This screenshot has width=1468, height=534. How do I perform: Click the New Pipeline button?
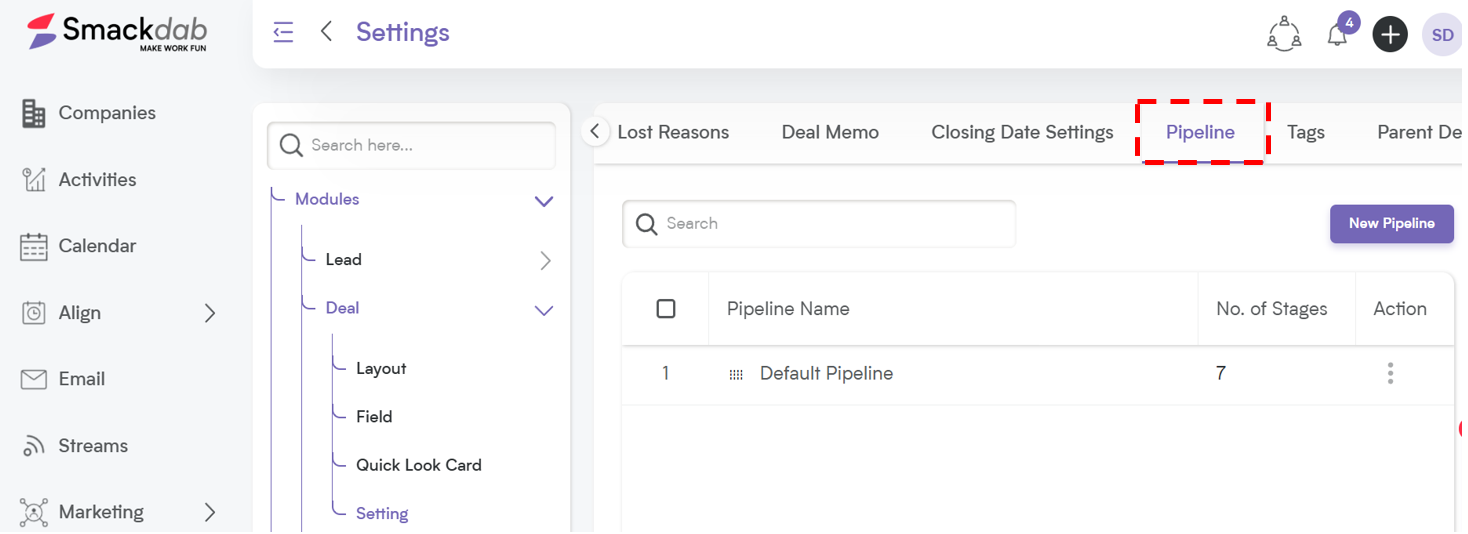pos(1392,224)
